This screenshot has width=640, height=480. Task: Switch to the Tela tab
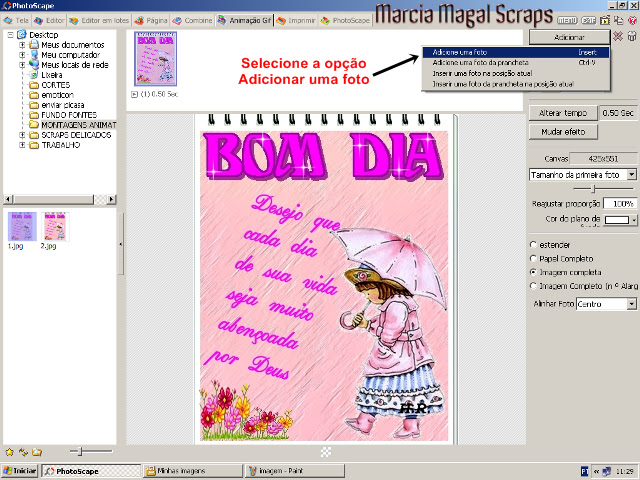coord(16,20)
